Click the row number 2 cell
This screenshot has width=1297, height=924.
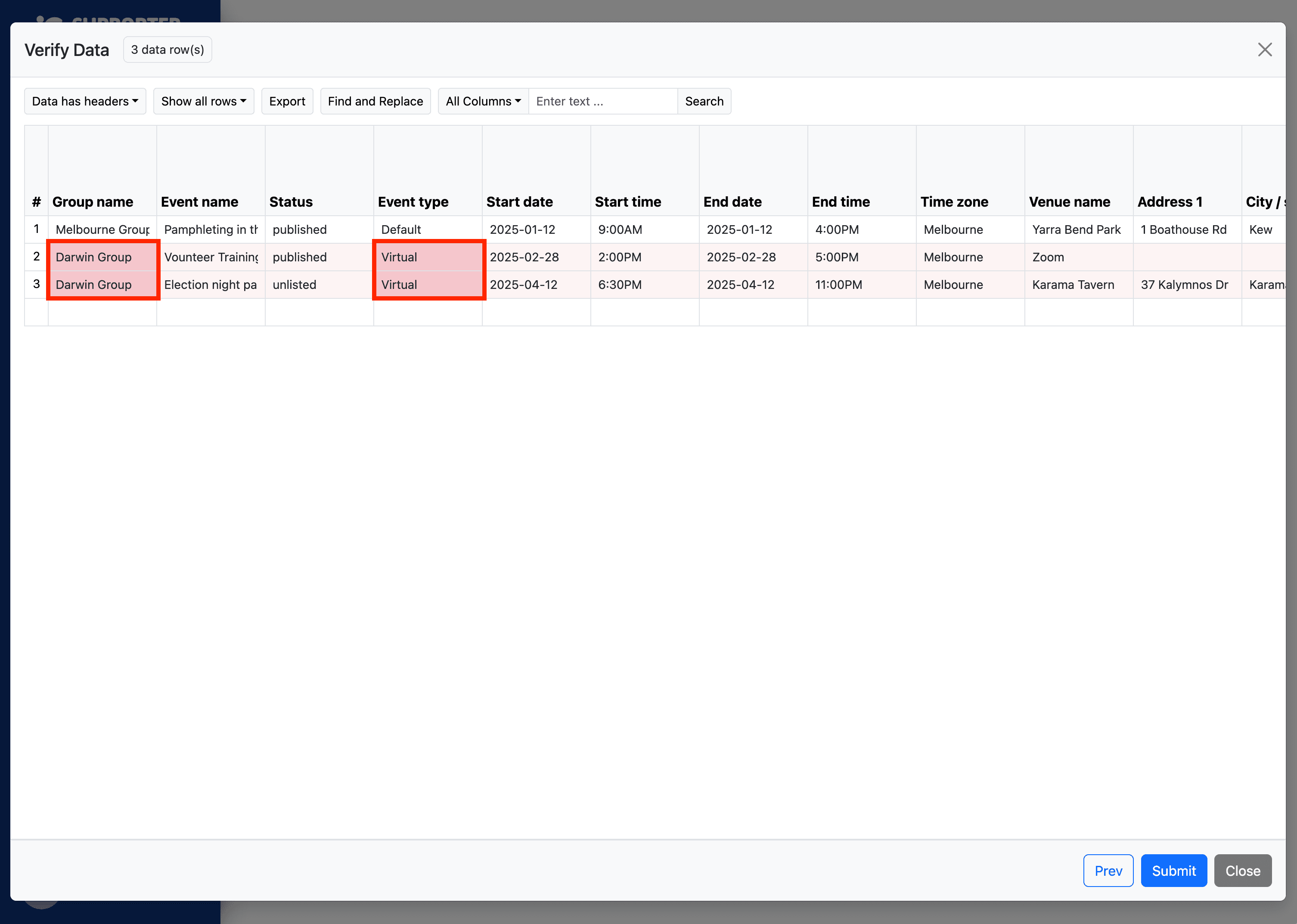(x=37, y=257)
